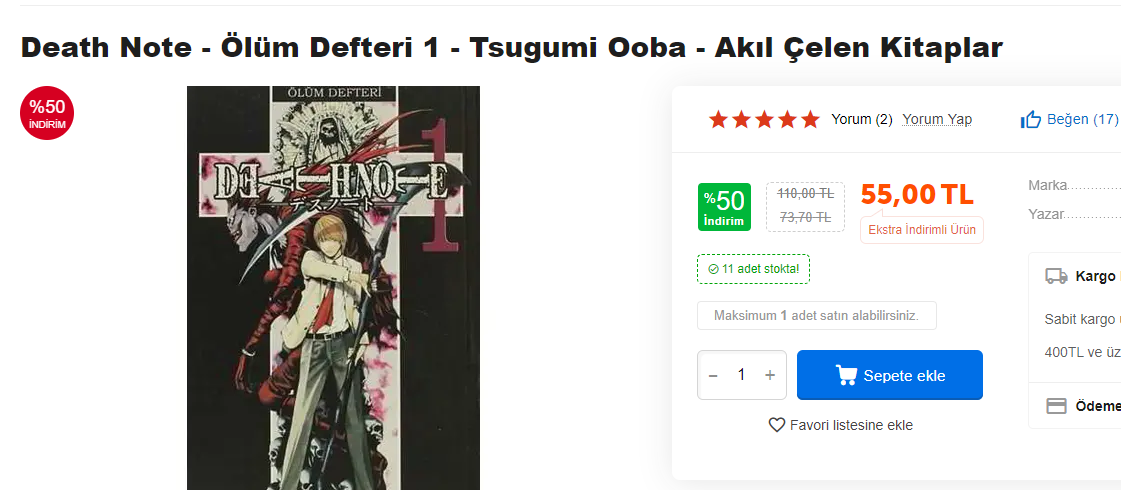Open the Yorum Yap link
The image size is (1121, 490).
coord(937,120)
